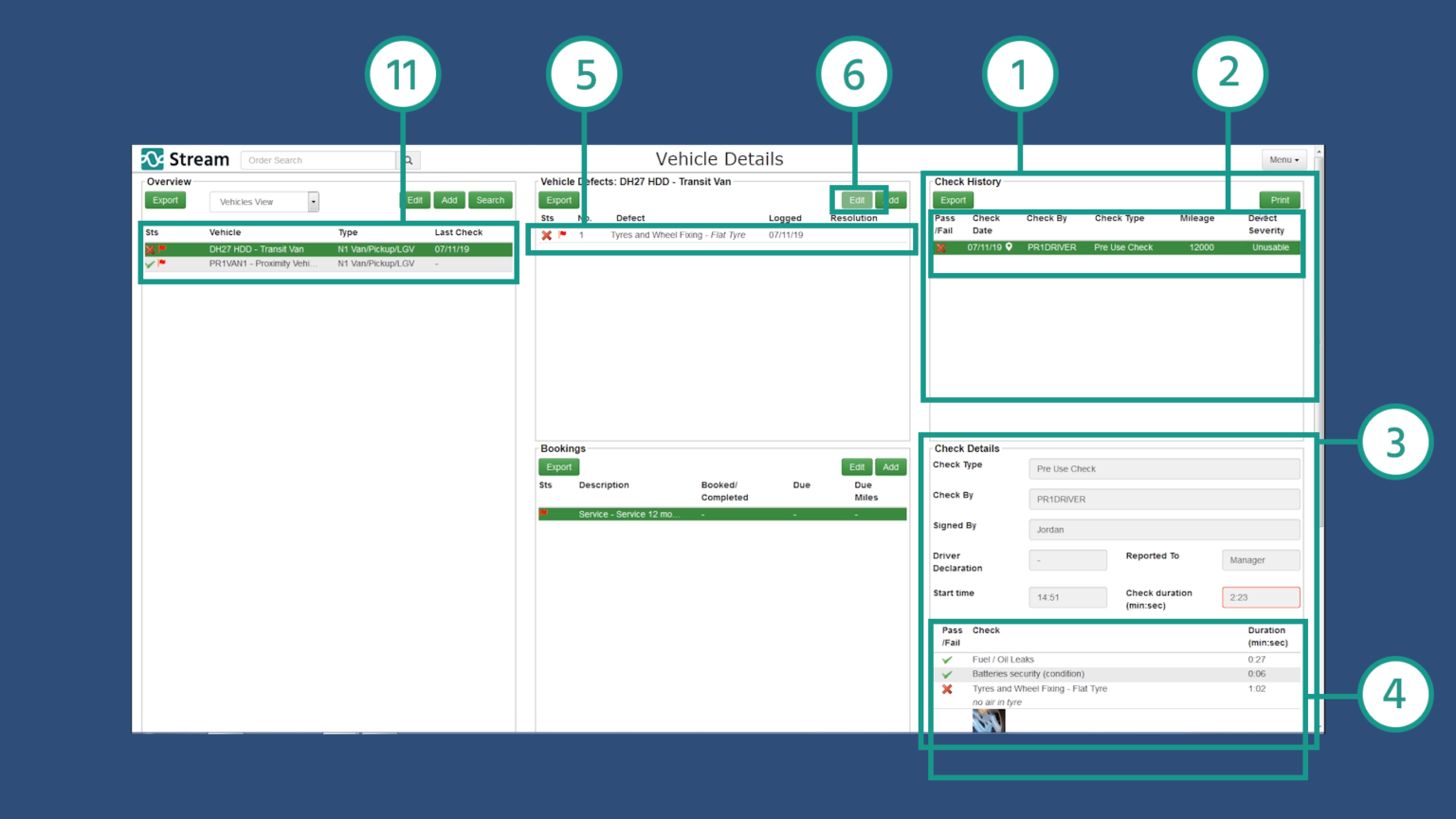Expand the Reported To selector in Check Details

pos(1261,559)
